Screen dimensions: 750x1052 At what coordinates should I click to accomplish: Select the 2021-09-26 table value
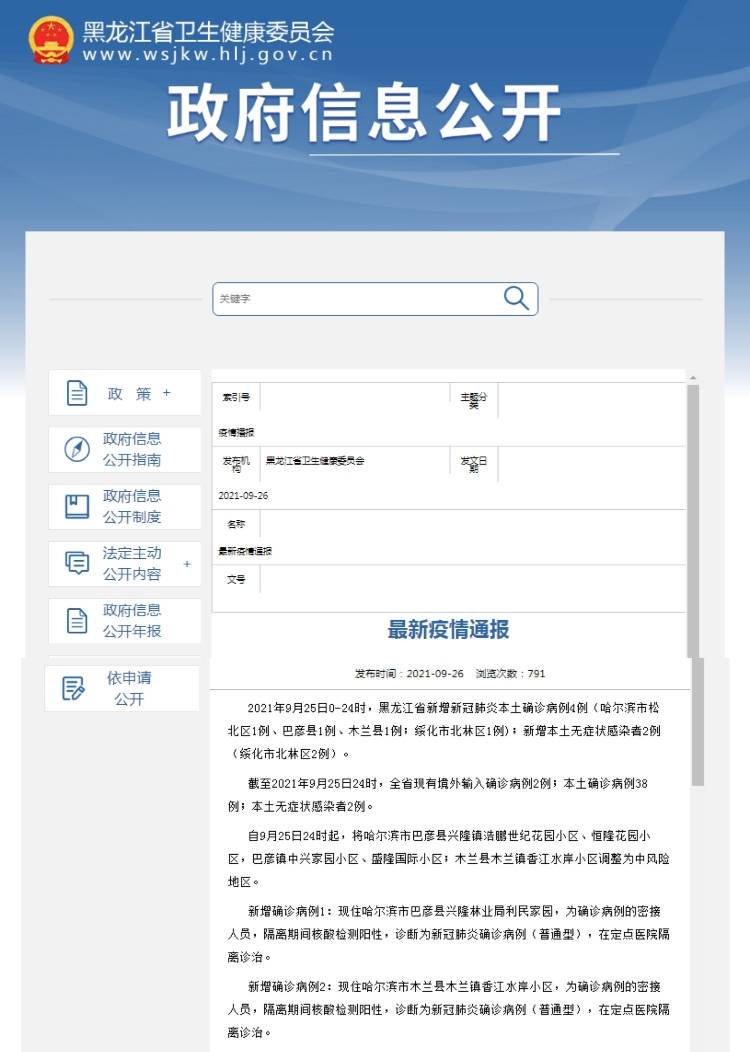(x=243, y=496)
